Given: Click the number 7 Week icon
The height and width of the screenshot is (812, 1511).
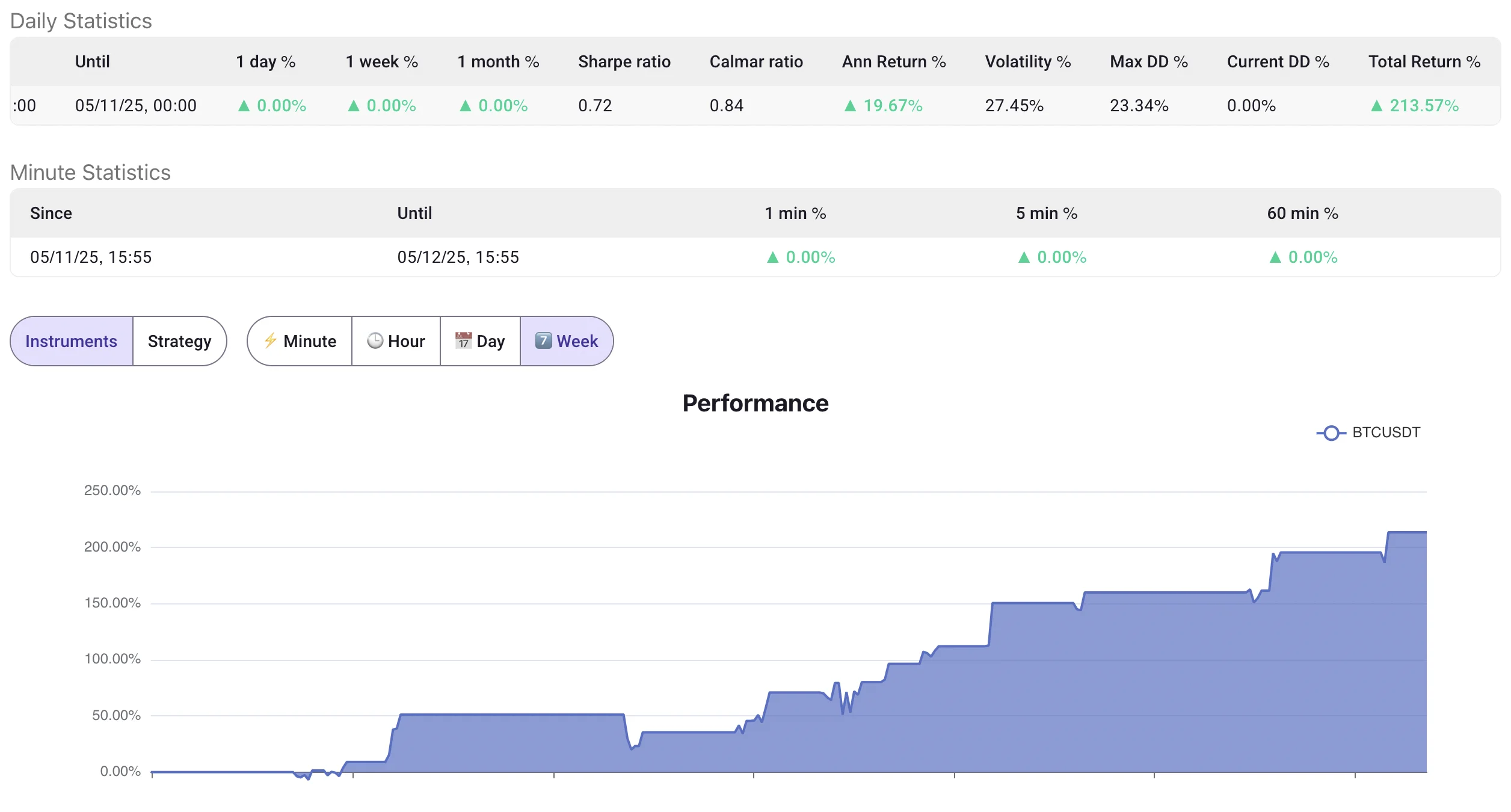Looking at the screenshot, I should point(543,340).
